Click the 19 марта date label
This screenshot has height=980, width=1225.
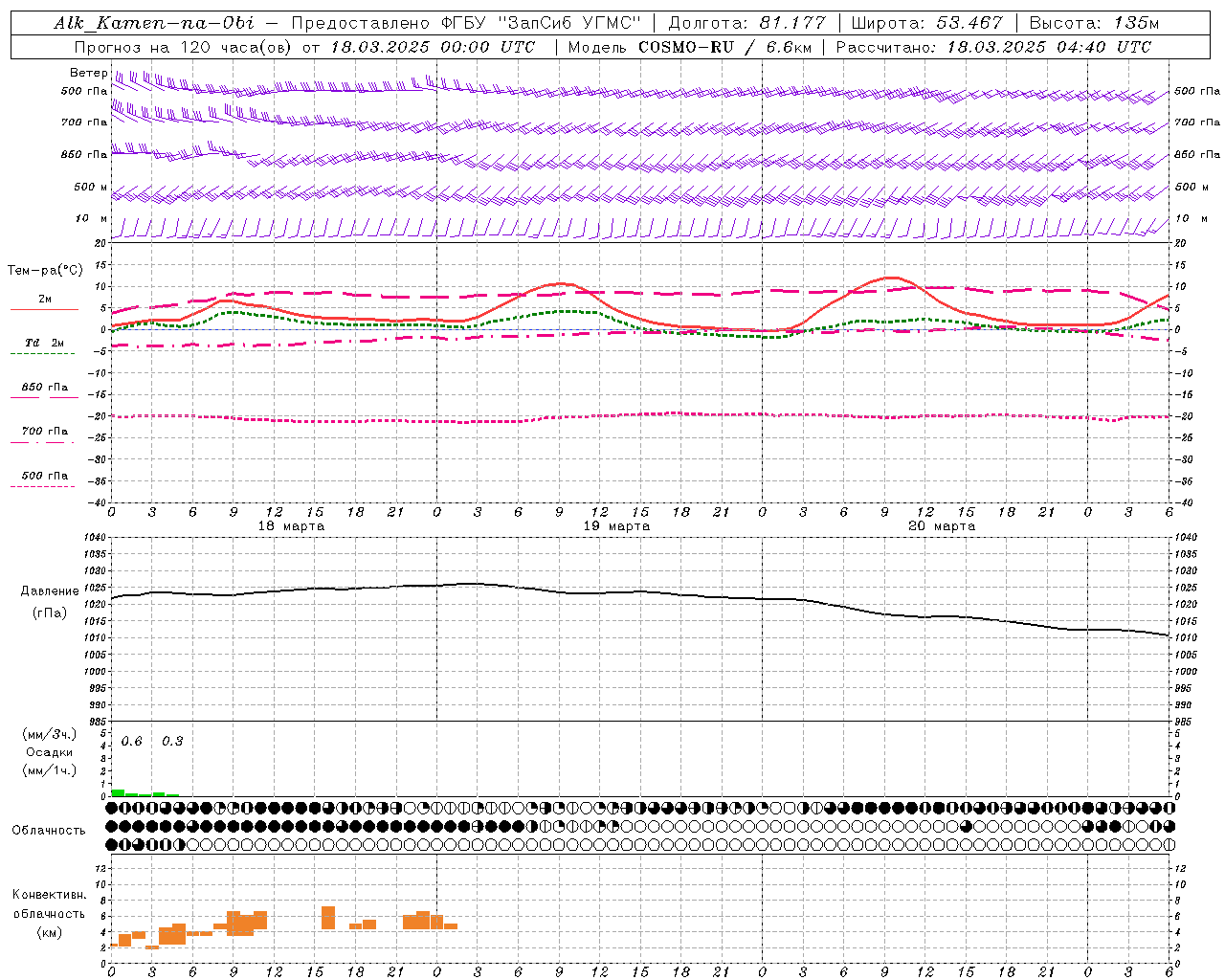point(616,526)
